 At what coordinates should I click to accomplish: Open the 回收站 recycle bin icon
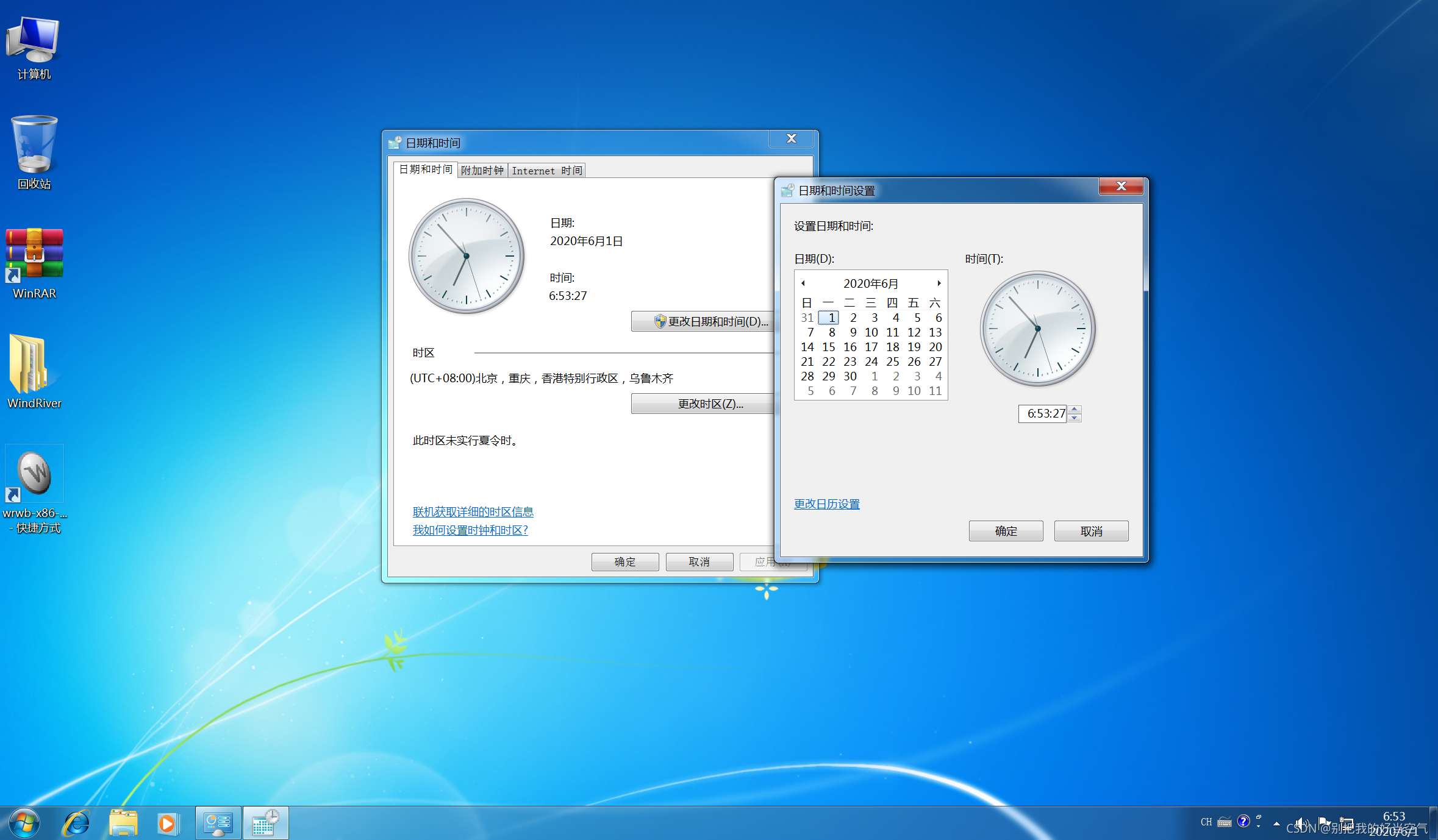pos(34,152)
